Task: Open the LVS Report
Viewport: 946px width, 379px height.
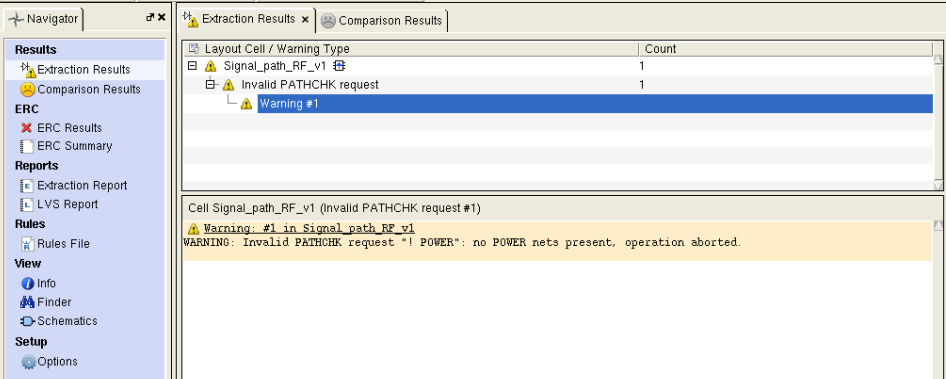Action: click(68, 204)
